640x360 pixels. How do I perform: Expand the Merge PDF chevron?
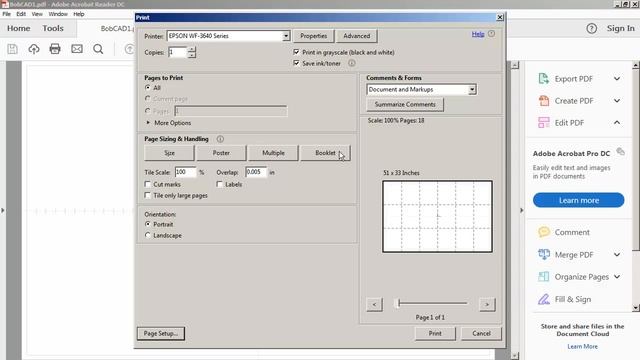click(x=617, y=254)
